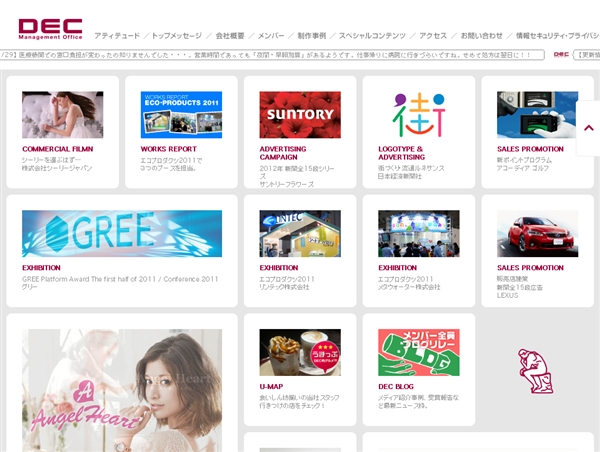Click U-MAP heading link
Viewport: 600px width, 452px height.
tap(271, 387)
